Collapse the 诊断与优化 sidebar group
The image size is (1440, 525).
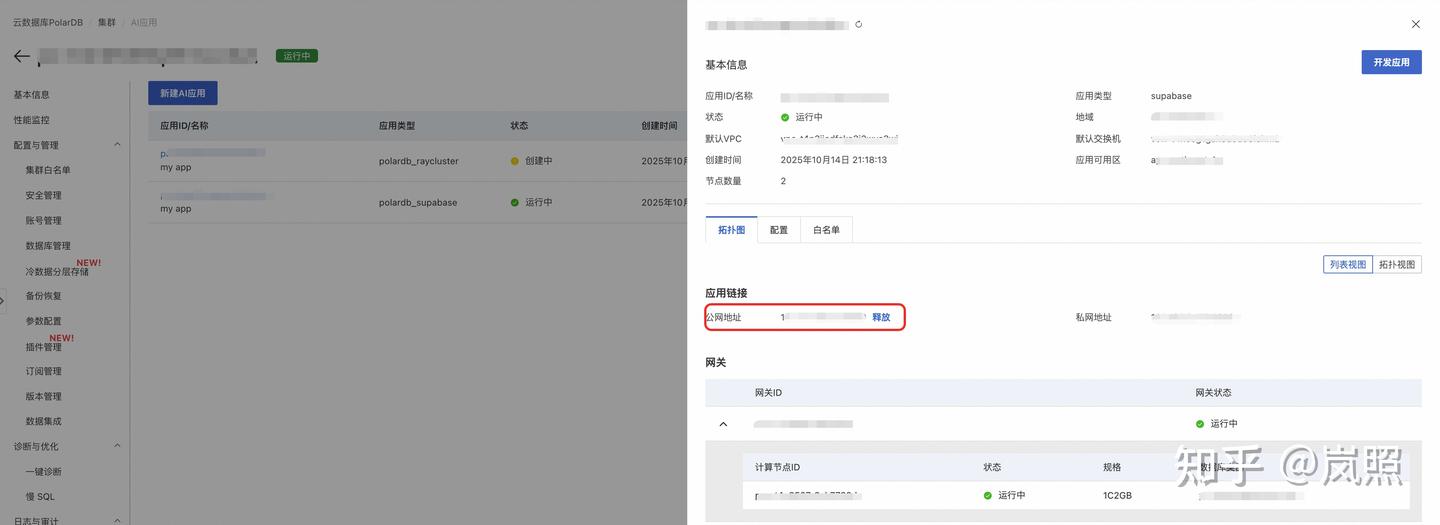(x=117, y=446)
